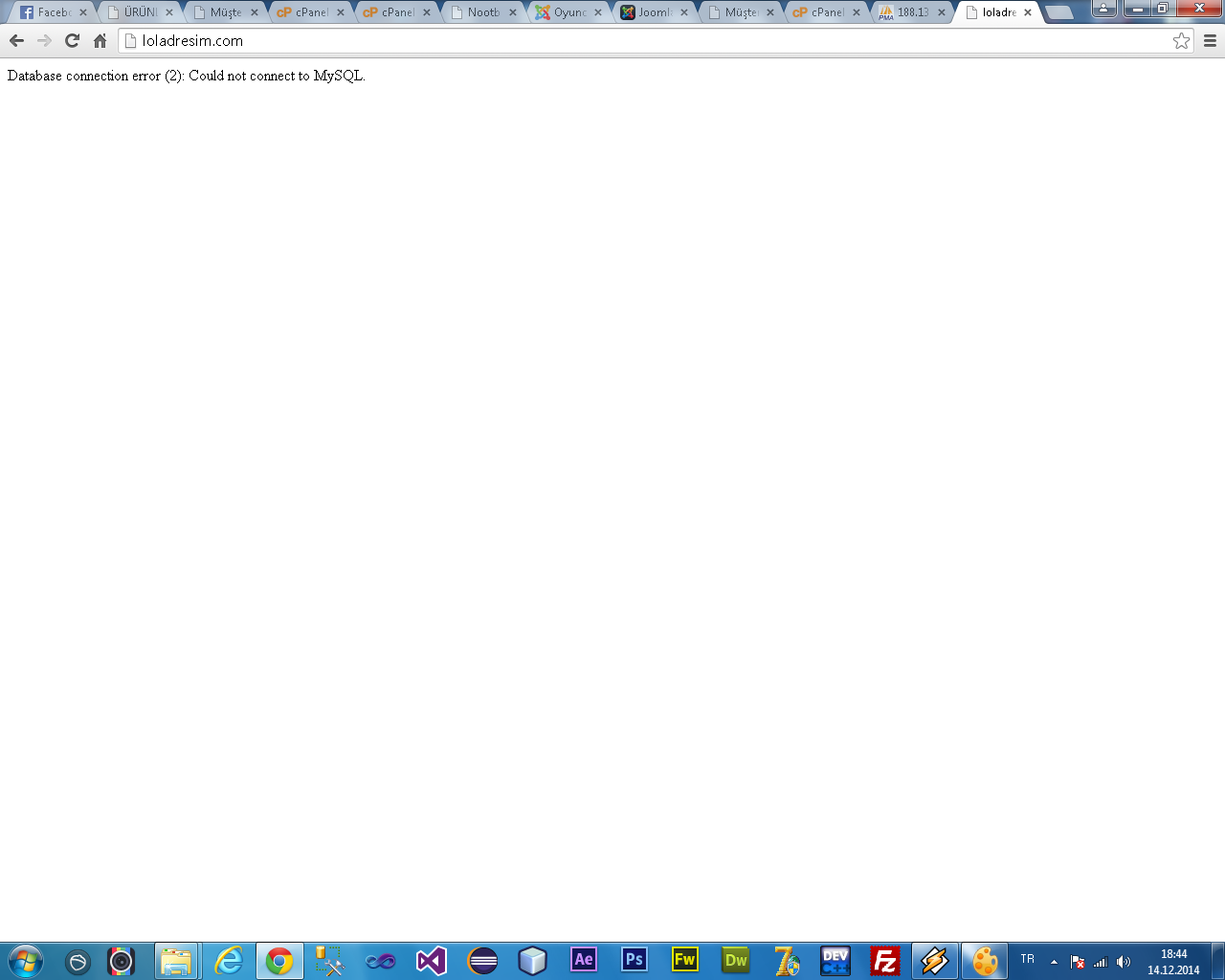Open the camera lens taskbar icon
The height and width of the screenshot is (980, 1225).
(122, 961)
